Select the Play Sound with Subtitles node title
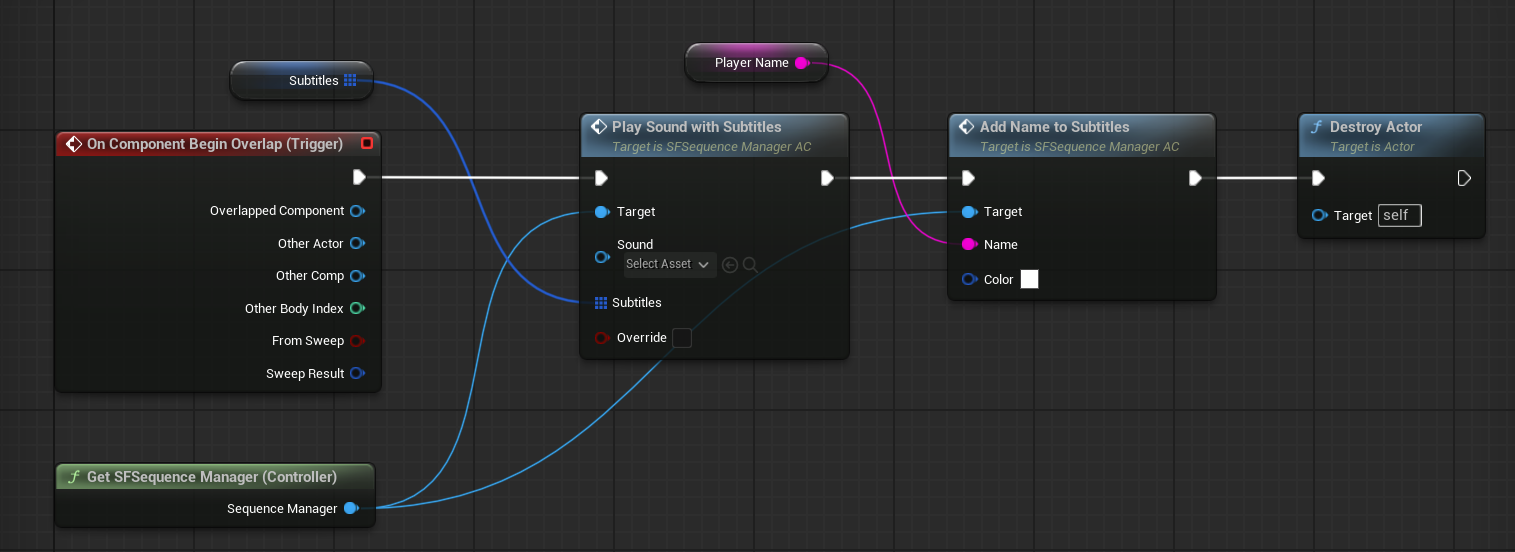Viewport: 1515px width, 552px height. point(697,127)
